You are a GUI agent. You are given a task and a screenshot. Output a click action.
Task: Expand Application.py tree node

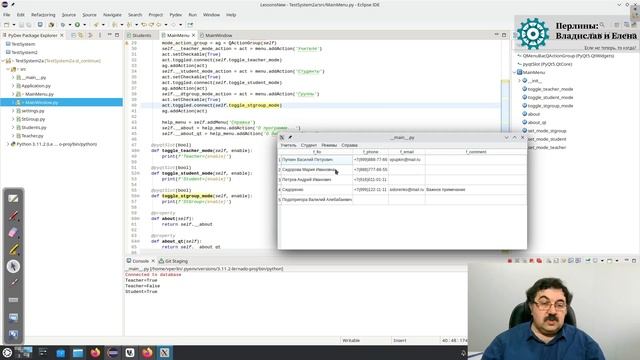tap(13, 86)
